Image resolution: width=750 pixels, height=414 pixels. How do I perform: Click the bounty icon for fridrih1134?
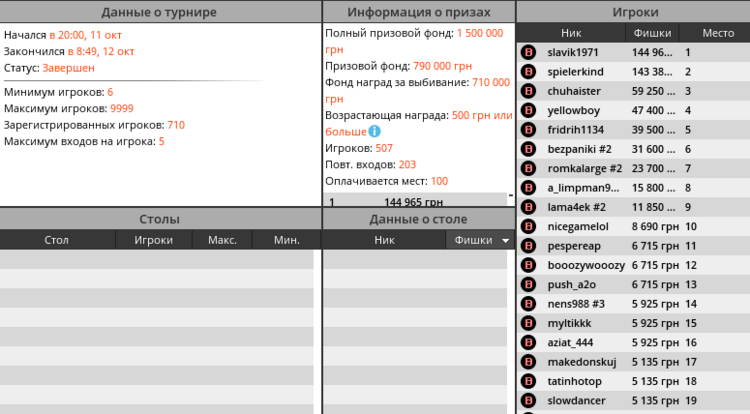529,130
